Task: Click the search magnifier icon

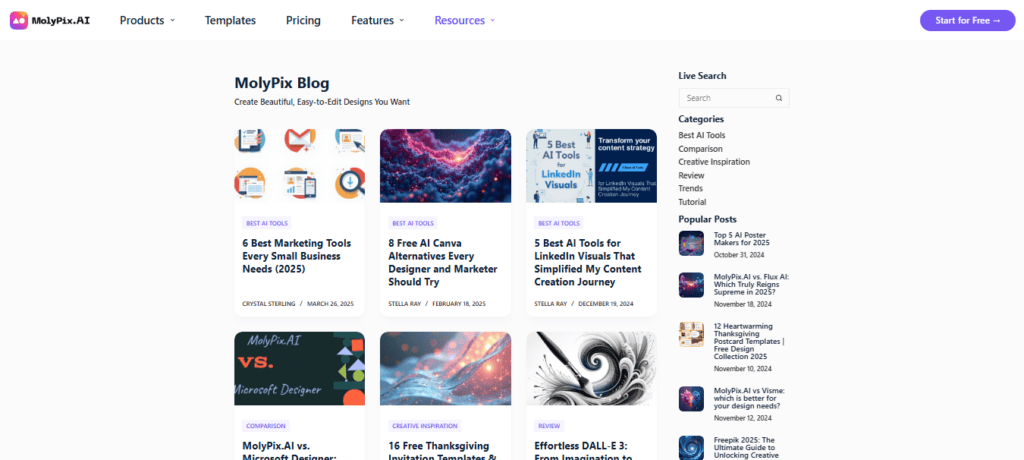Action: coord(779,98)
